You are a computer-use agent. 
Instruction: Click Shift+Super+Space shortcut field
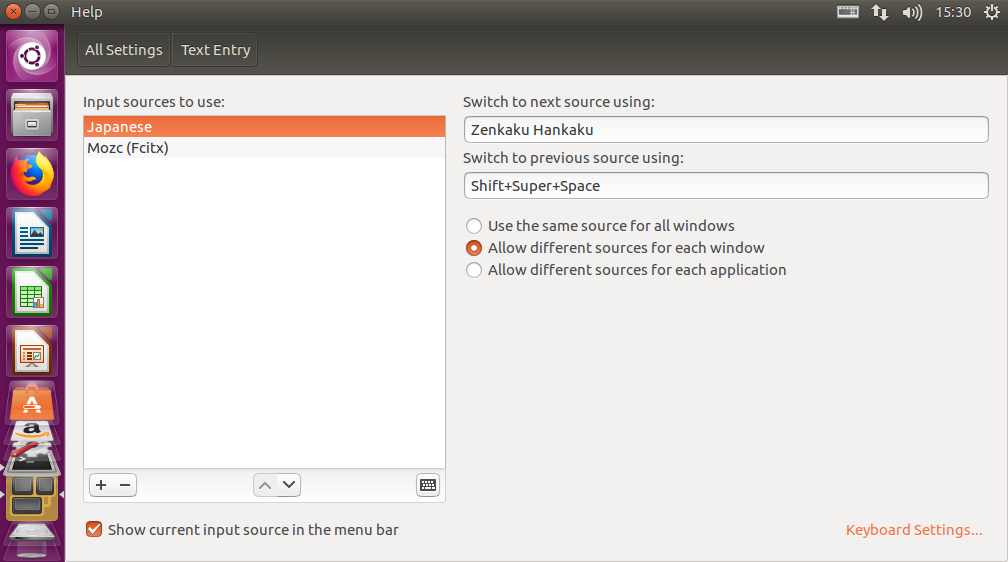(726, 186)
